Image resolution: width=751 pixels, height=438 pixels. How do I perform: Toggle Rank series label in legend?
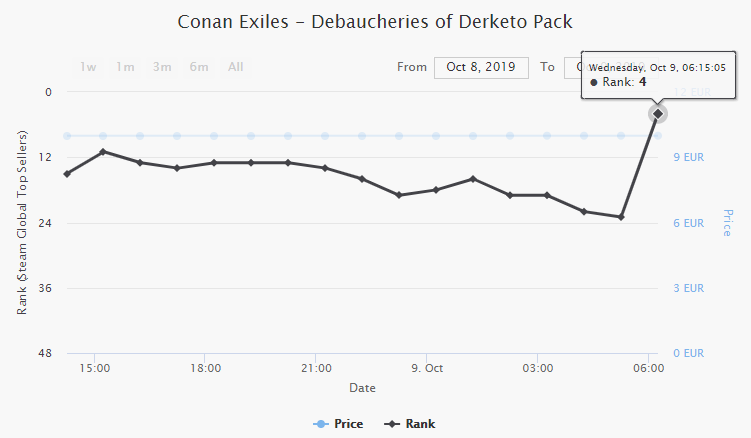pyautogui.click(x=420, y=424)
